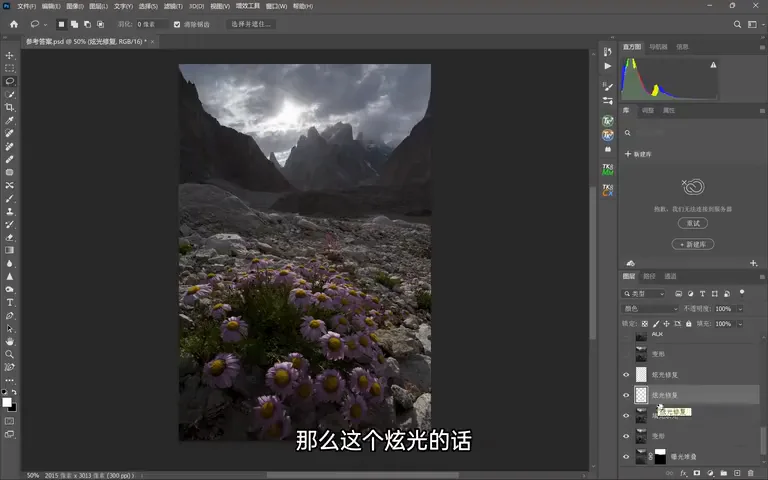The image size is (768, 480).
Task: Open the 类型 layer filter dropdown
Action: [644, 294]
